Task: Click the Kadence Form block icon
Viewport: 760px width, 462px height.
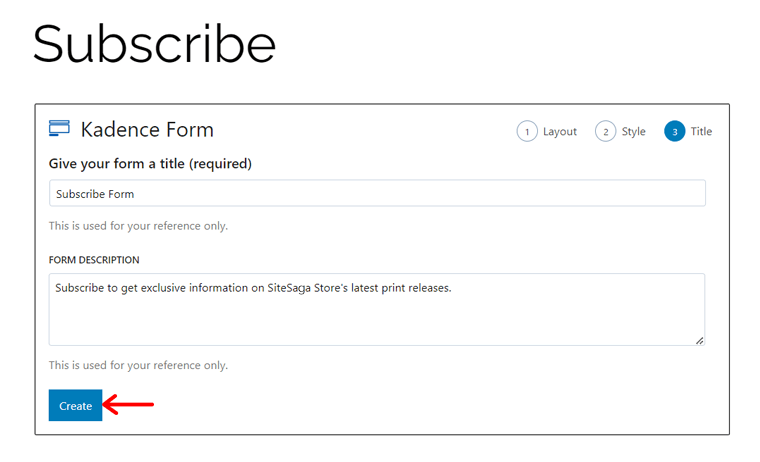Action: click(x=59, y=128)
